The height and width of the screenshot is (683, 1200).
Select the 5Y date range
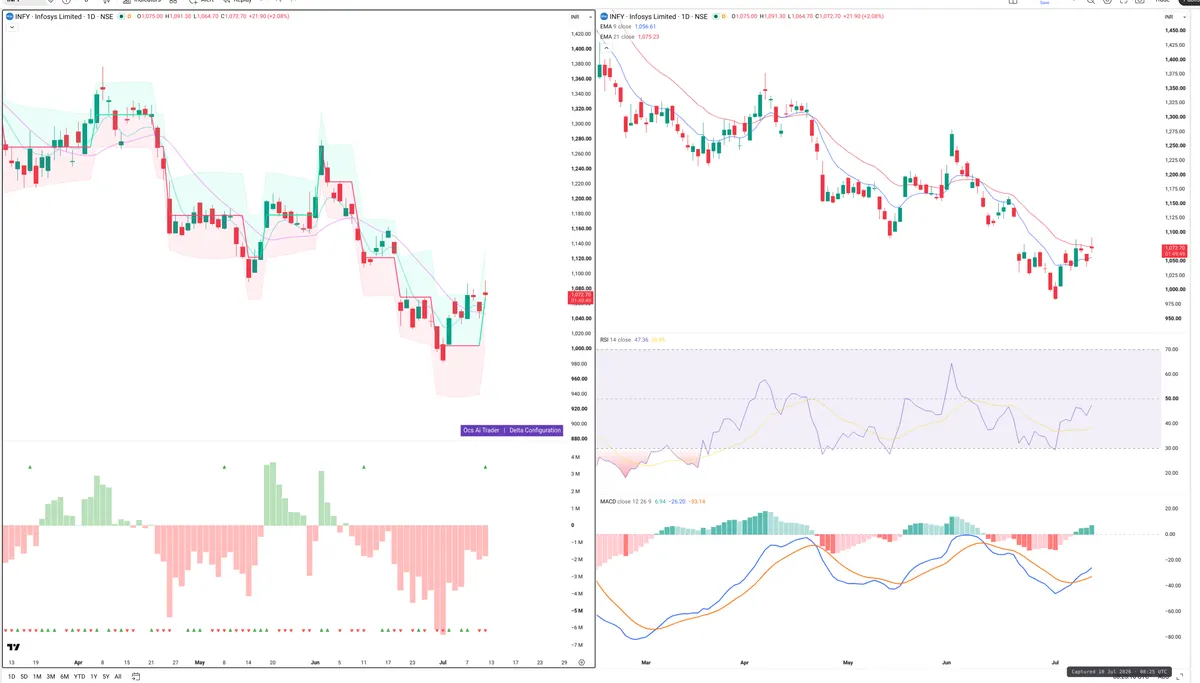[x=105, y=676]
